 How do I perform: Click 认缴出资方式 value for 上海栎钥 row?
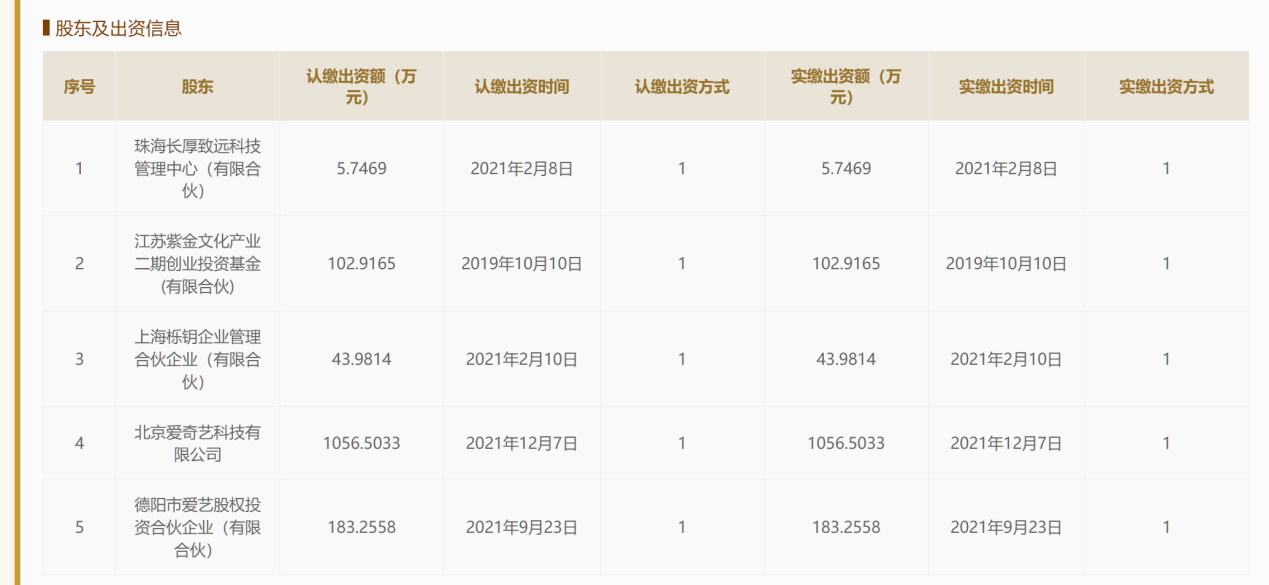682,359
